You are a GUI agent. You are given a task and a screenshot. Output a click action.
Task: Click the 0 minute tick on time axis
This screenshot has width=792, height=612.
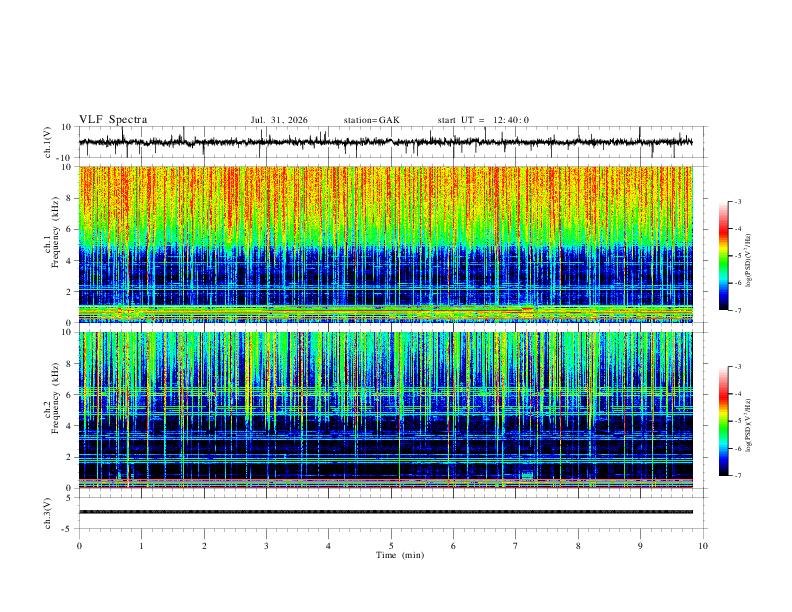coord(79,546)
